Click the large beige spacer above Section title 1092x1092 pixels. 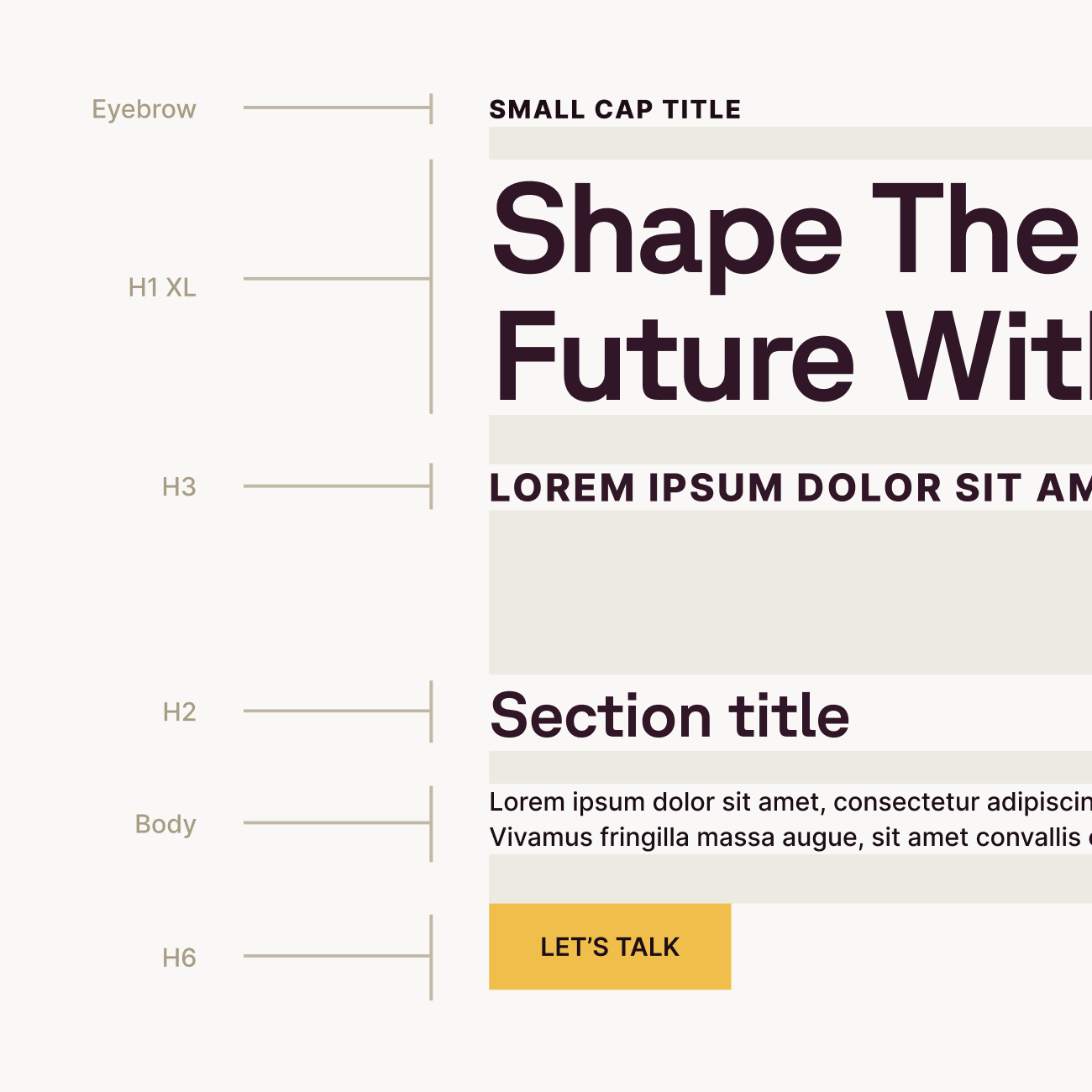[790, 592]
